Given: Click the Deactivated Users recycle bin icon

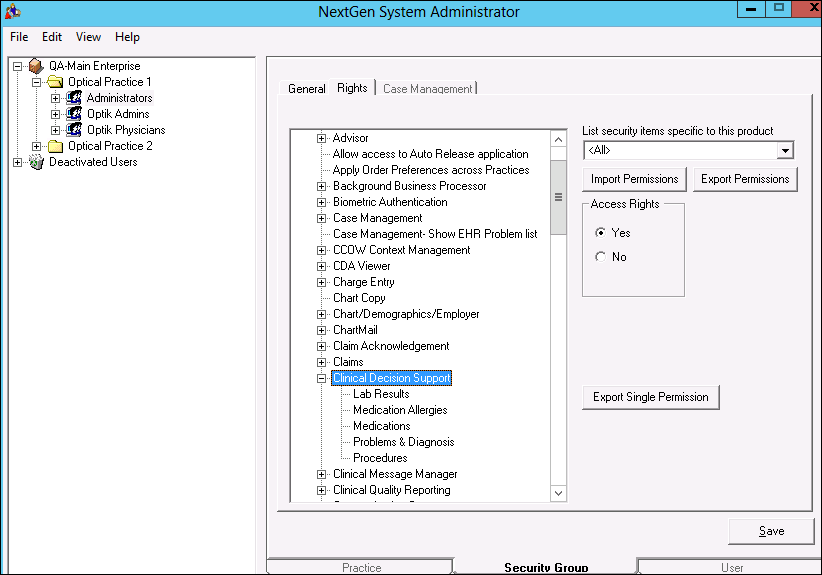Looking at the screenshot, I should [x=36, y=162].
